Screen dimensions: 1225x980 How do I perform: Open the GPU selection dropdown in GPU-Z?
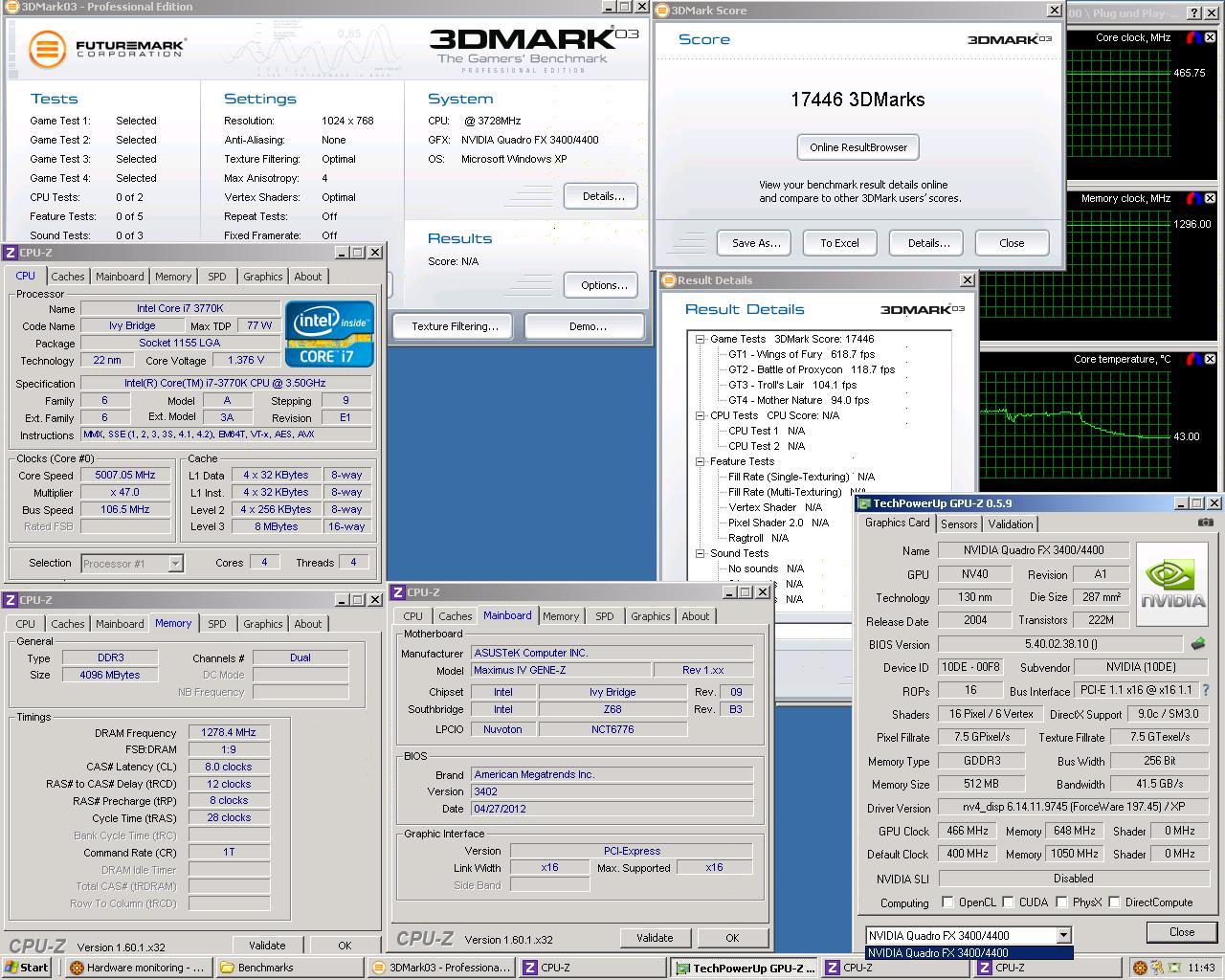tap(1063, 935)
